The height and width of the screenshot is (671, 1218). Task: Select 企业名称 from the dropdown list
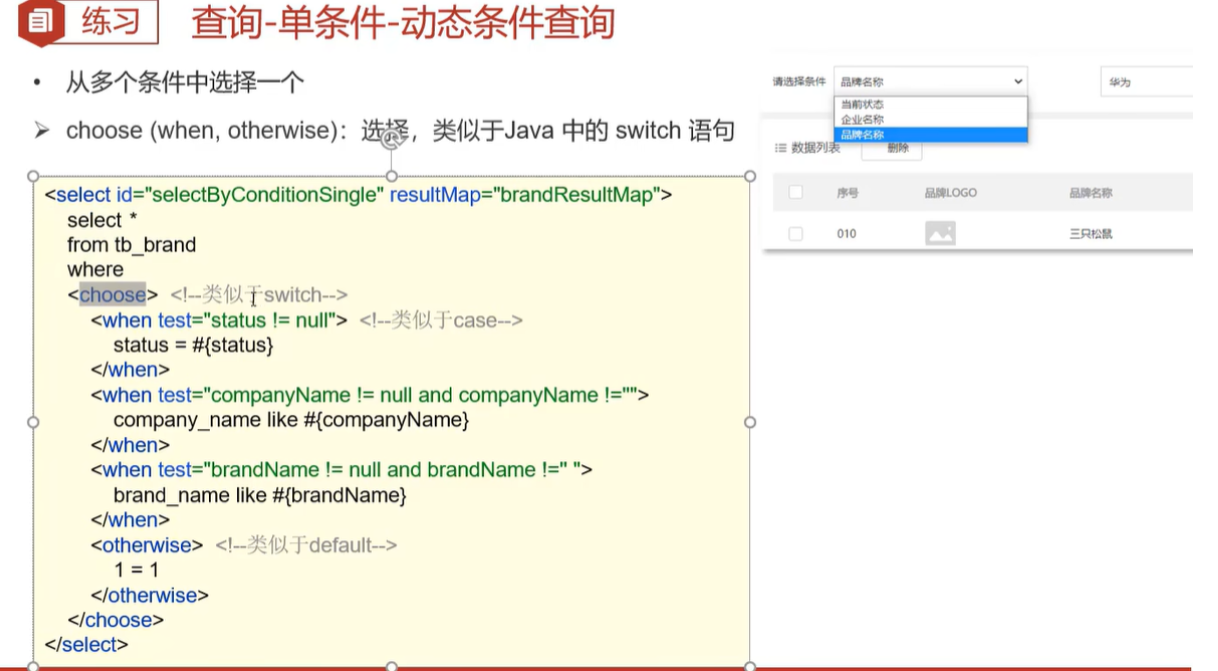click(862, 120)
